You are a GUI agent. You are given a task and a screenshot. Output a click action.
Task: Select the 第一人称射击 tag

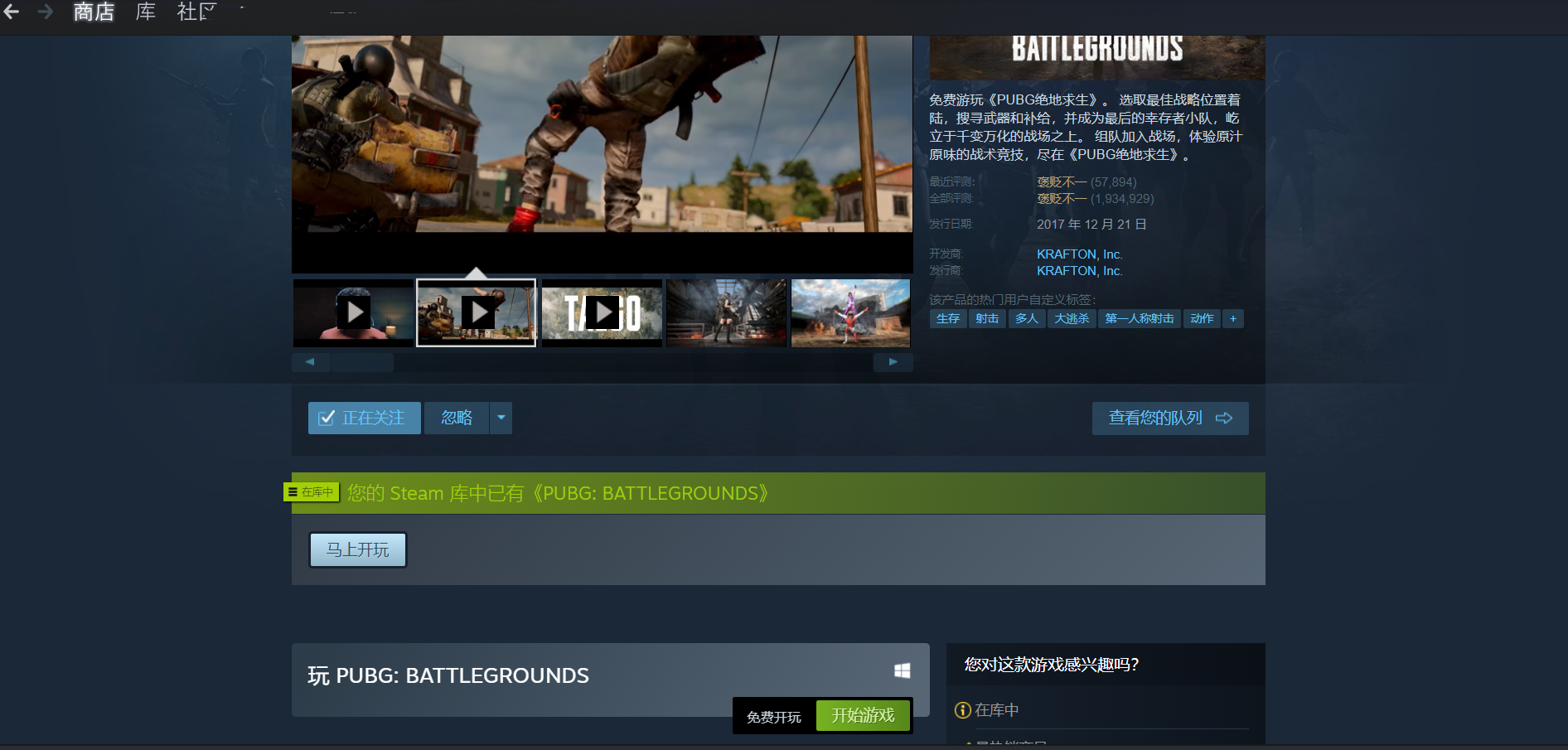[1140, 318]
